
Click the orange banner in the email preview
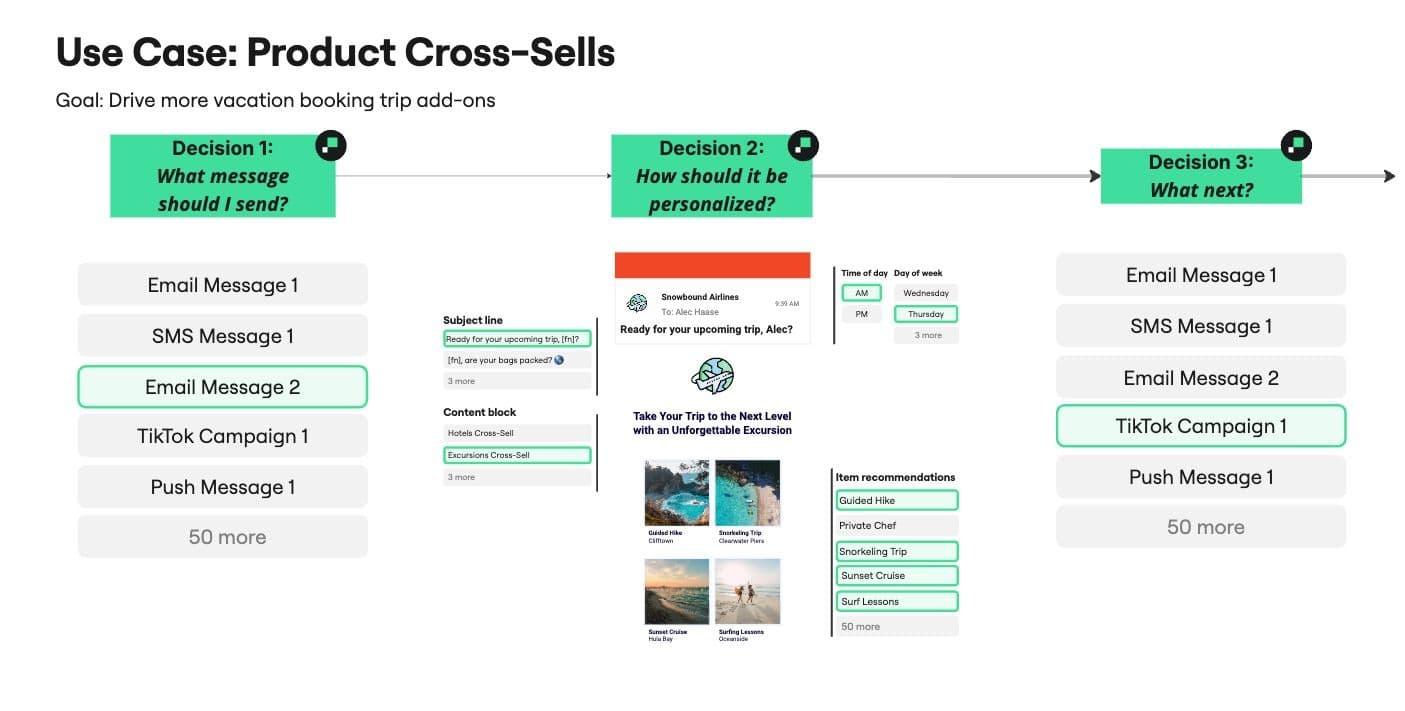tap(711, 264)
